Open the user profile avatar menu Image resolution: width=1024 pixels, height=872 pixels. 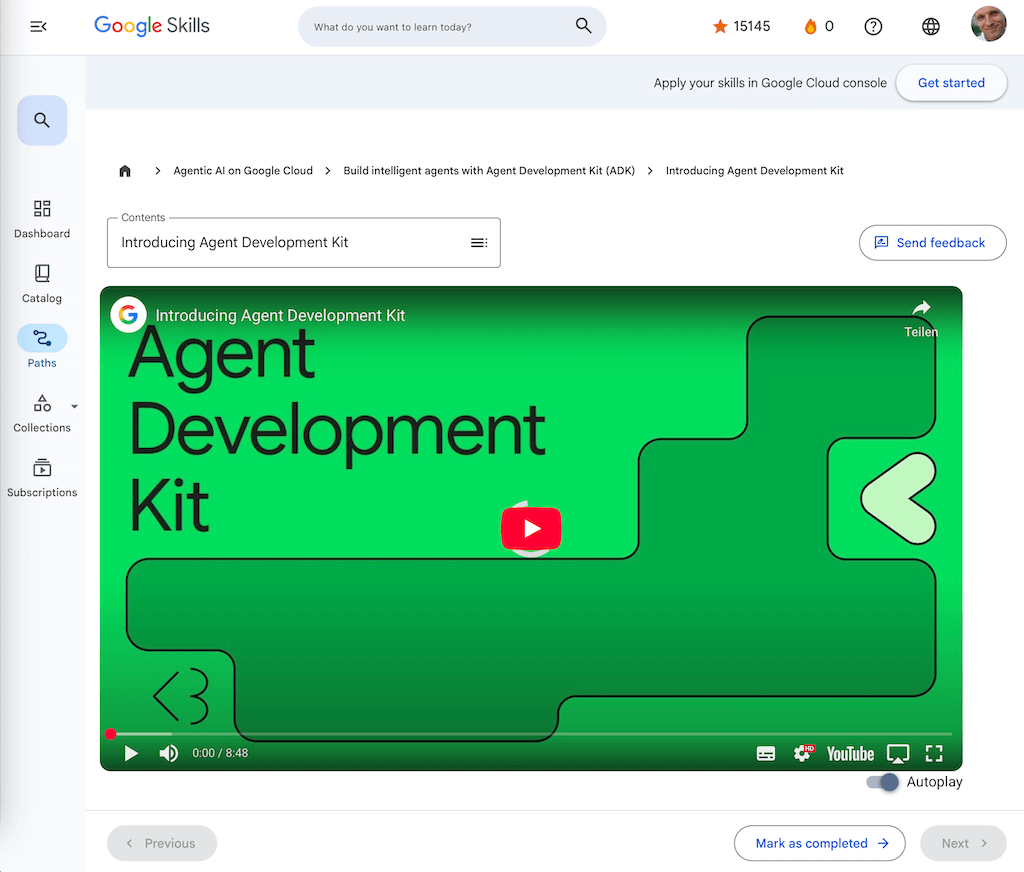(x=988, y=26)
